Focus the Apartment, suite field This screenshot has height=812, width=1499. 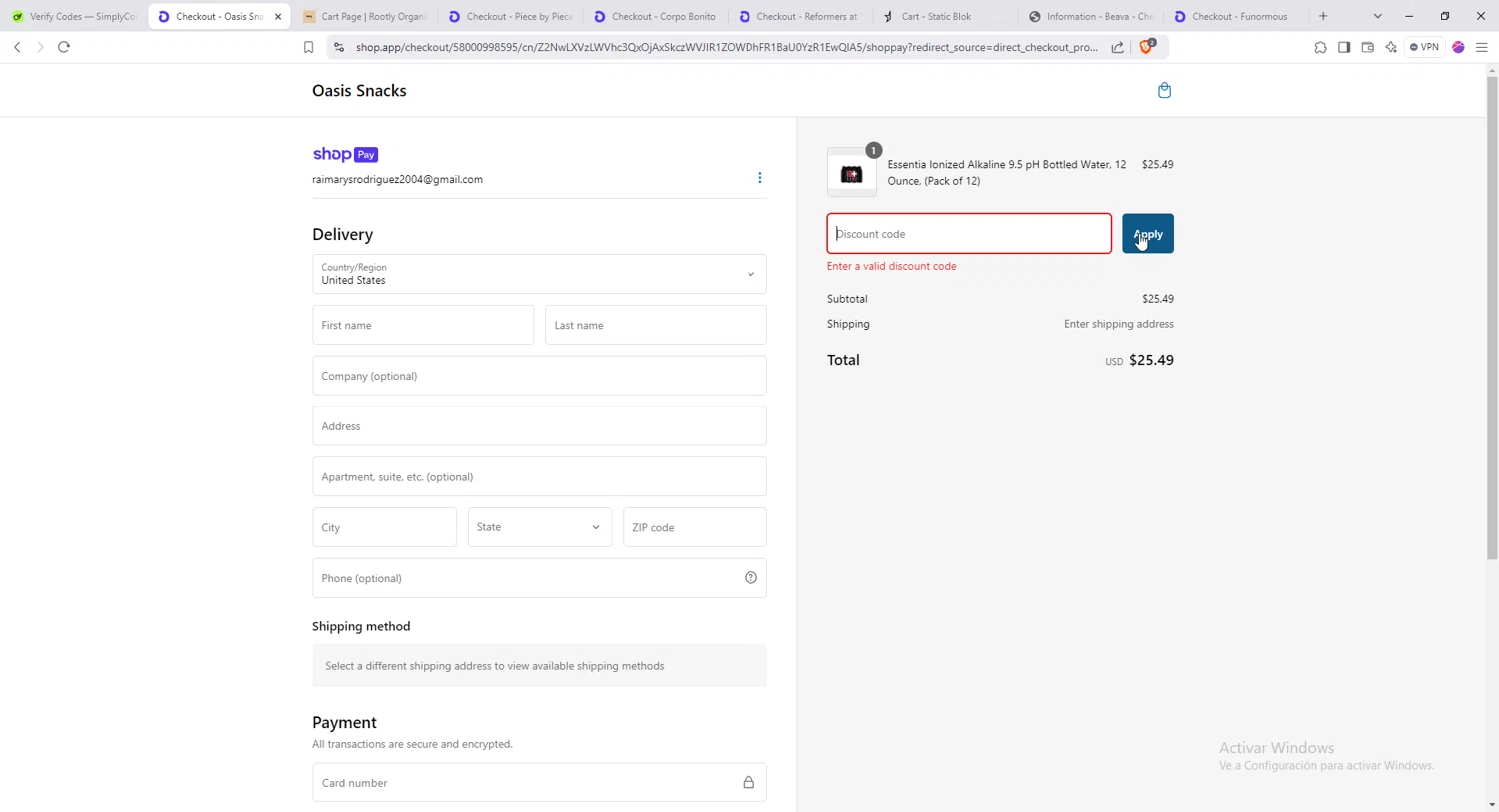(540, 477)
